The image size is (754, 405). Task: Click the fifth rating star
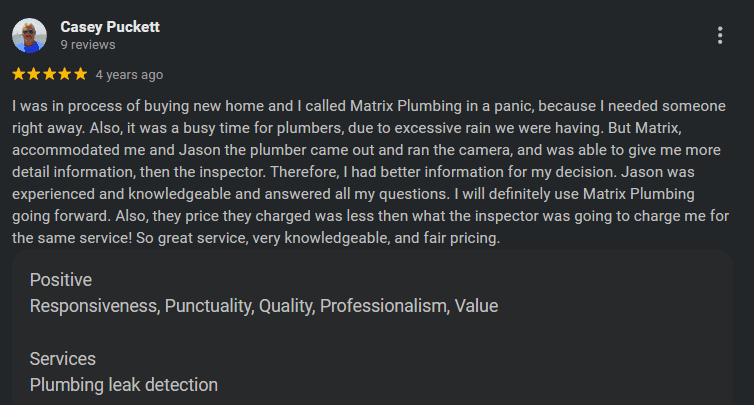[80, 74]
